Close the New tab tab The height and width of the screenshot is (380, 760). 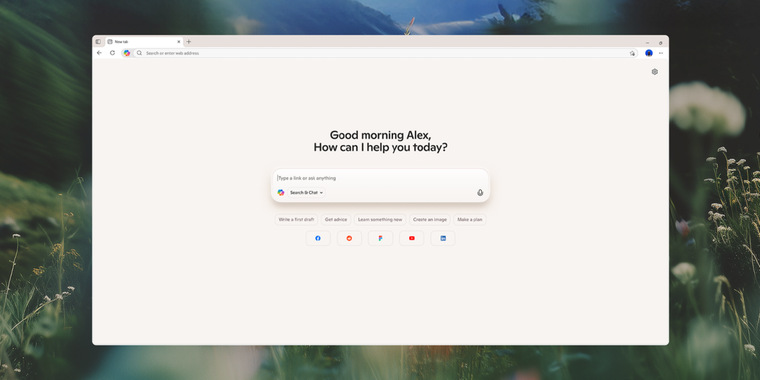coord(178,42)
